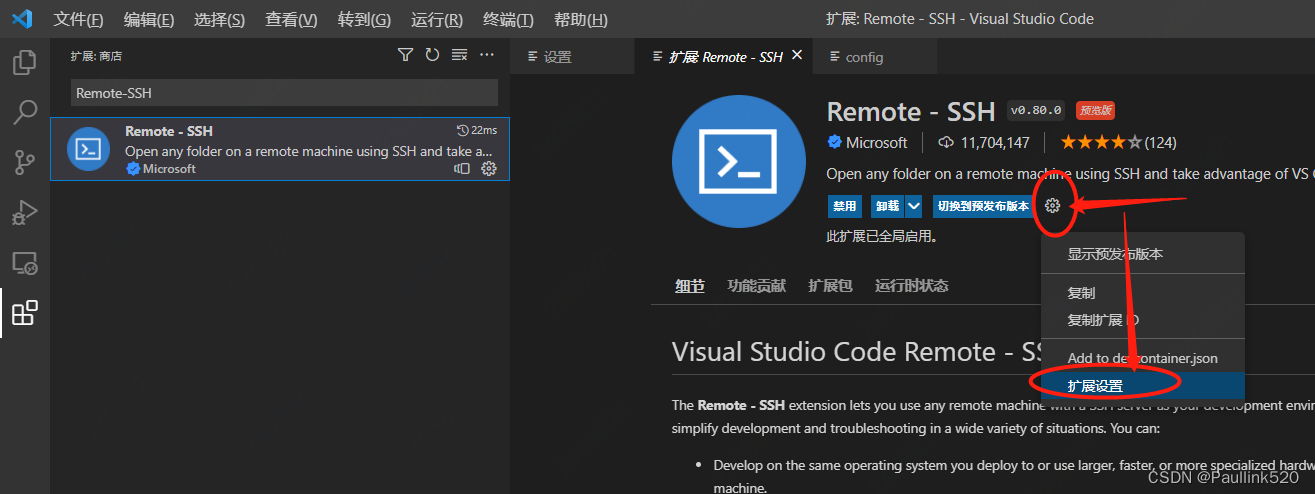Switch to the 设置 editor tab
The height and width of the screenshot is (494, 1315).
[572, 57]
